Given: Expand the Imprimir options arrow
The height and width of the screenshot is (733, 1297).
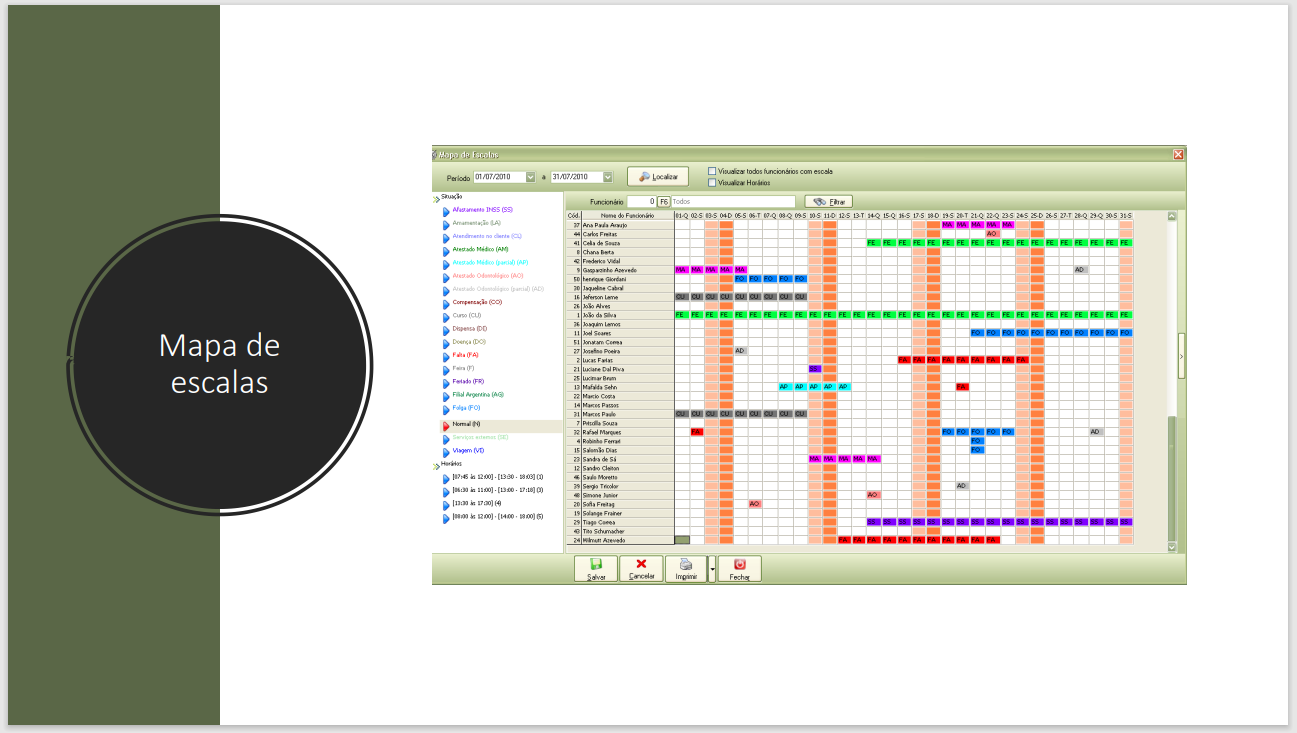Looking at the screenshot, I should click(712, 569).
